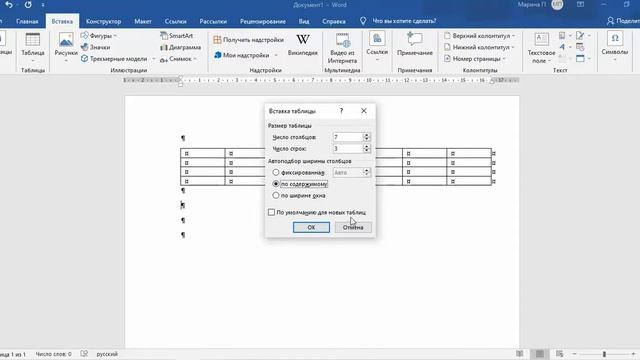Switch to web layout view icon
This screenshot has width=640, height=360.
[x=560, y=354]
